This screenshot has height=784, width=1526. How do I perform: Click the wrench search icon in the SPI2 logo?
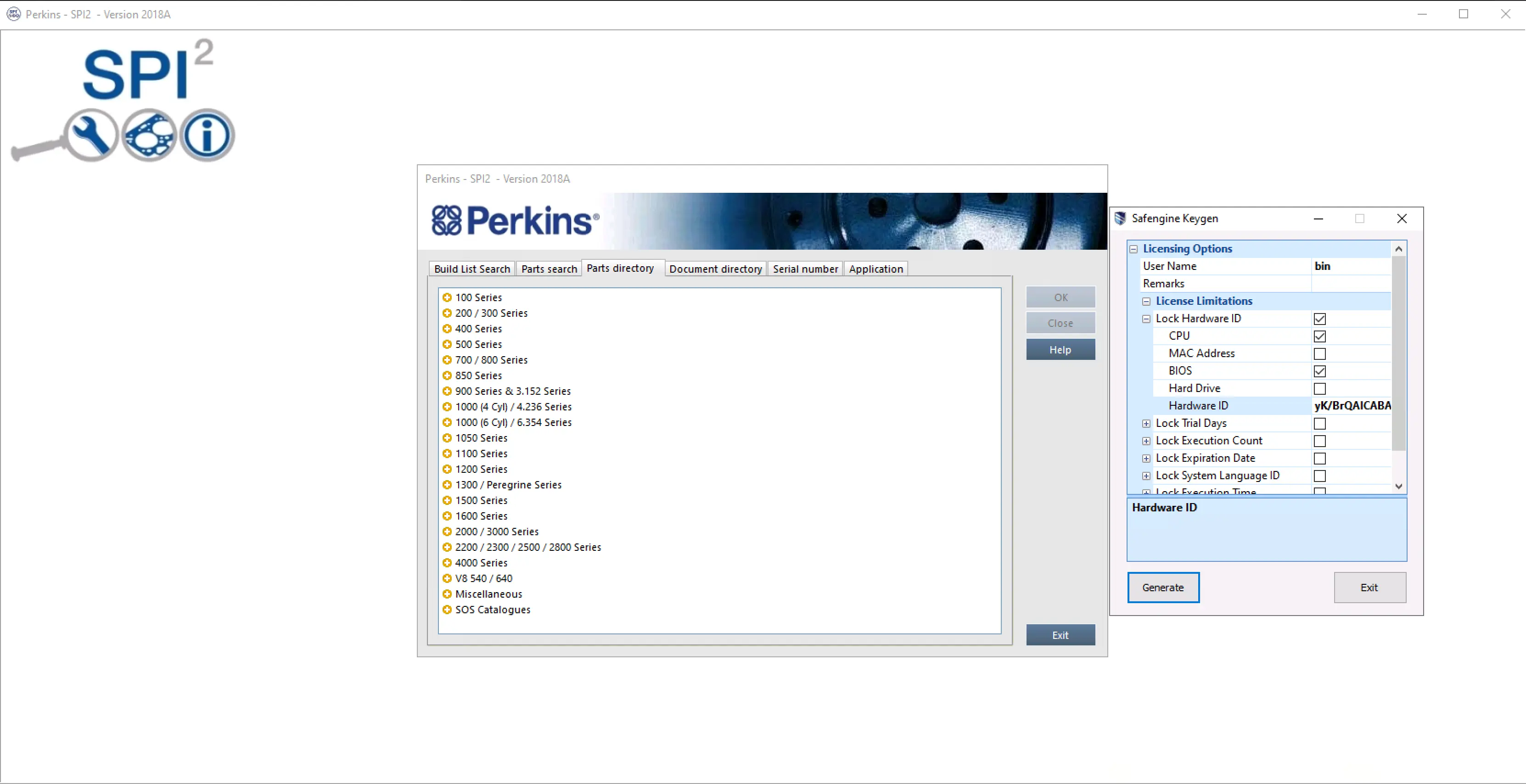coord(92,135)
